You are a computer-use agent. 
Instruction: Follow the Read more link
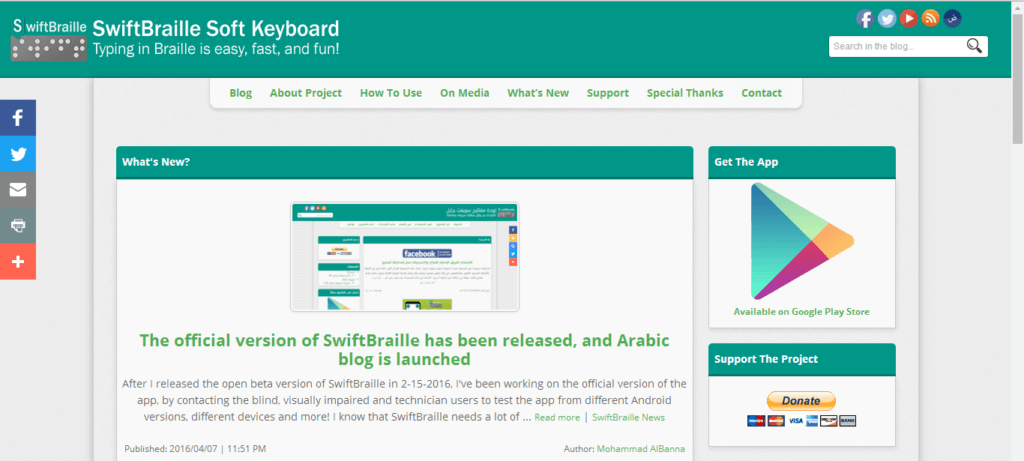[557, 417]
